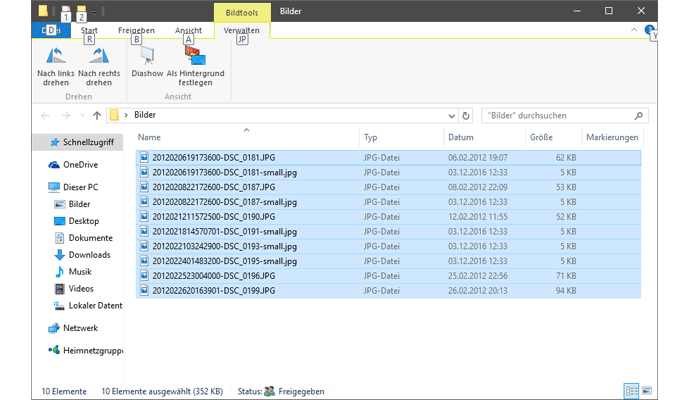The image size is (688, 400).
Task: Refresh the Bilder folder view
Action: pos(466,115)
